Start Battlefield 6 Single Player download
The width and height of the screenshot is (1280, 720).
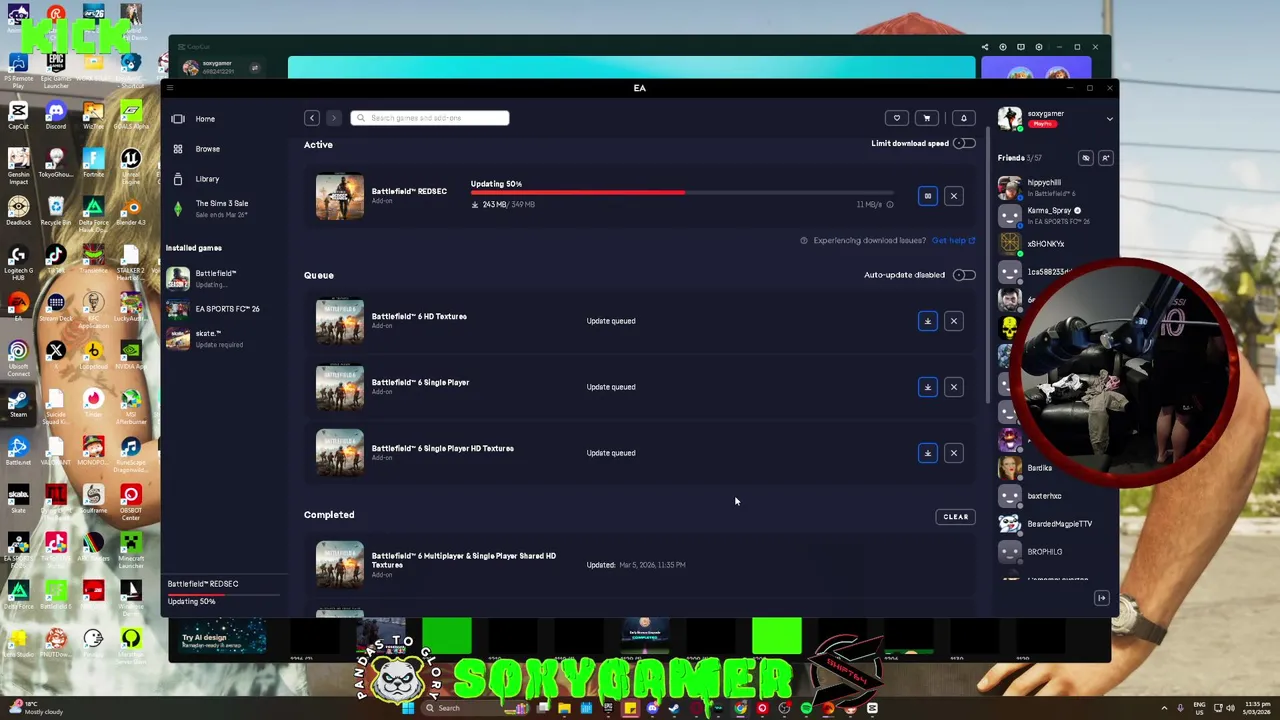click(927, 387)
